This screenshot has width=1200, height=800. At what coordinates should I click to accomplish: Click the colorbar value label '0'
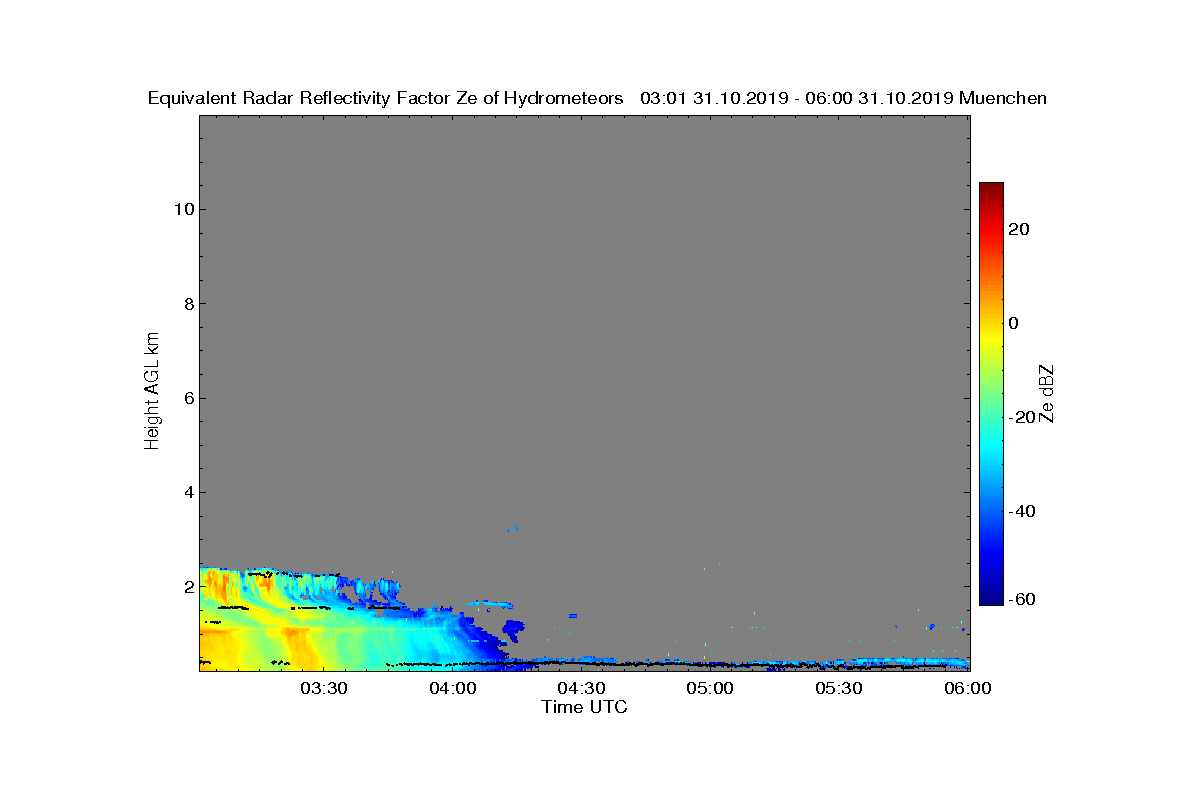coord(1015,323)
